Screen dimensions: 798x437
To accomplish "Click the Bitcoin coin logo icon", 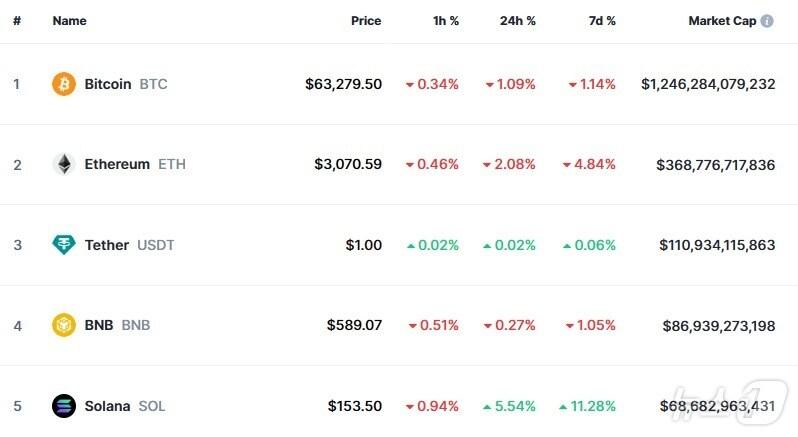I will click(64, 84).
